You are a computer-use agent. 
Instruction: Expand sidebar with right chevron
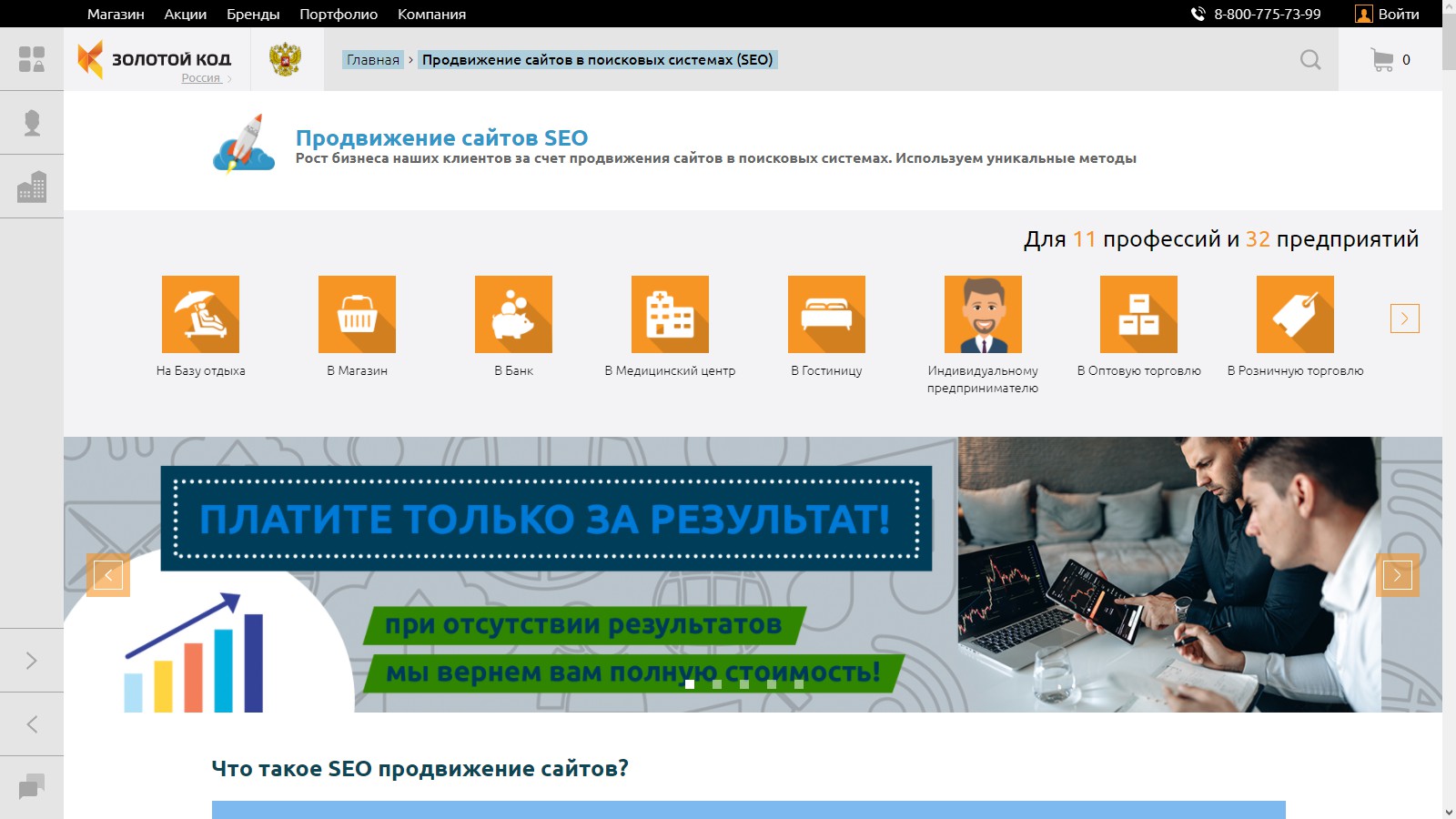pyautogui.click(x=32, y=661)
